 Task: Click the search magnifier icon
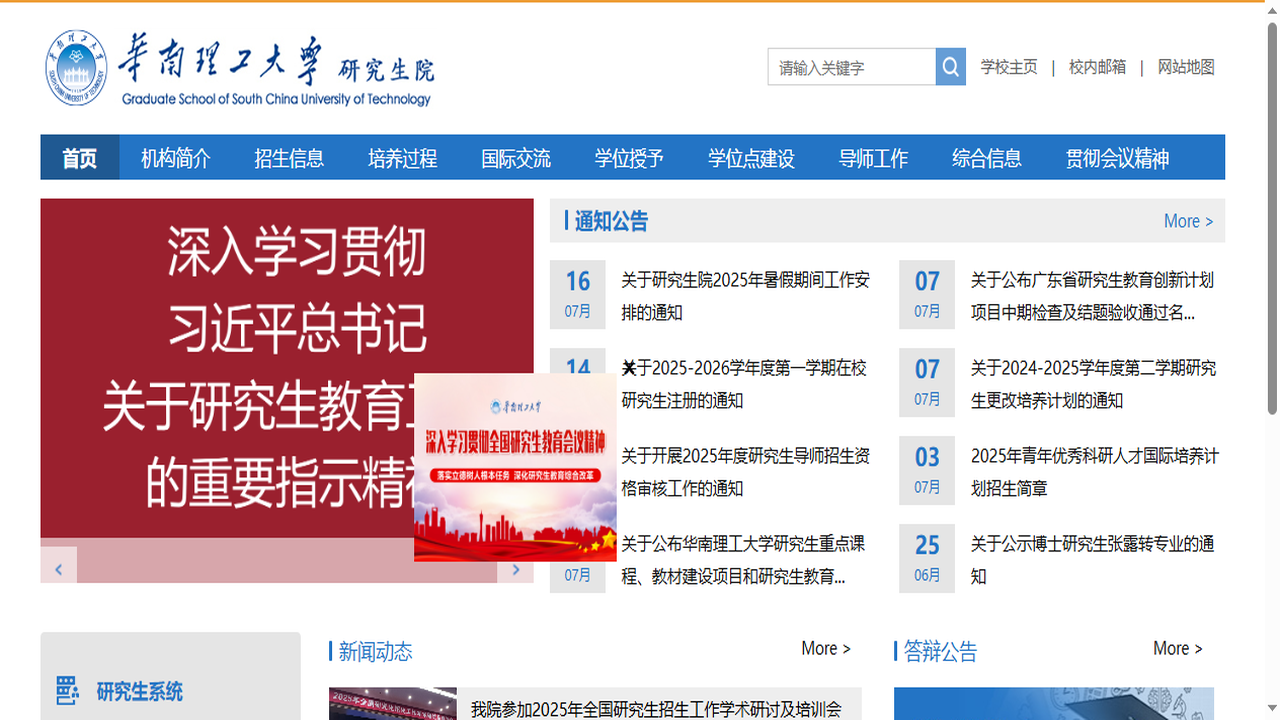(949, 66)
